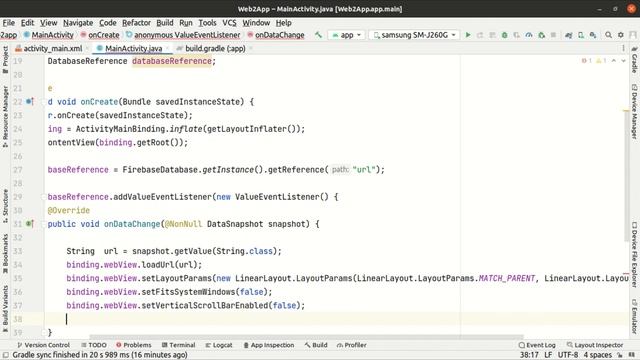This screenshot has width=640, height=360.
Task: Collapse ValueEventListener fold at line 29
Action: (x=43, y=197)
